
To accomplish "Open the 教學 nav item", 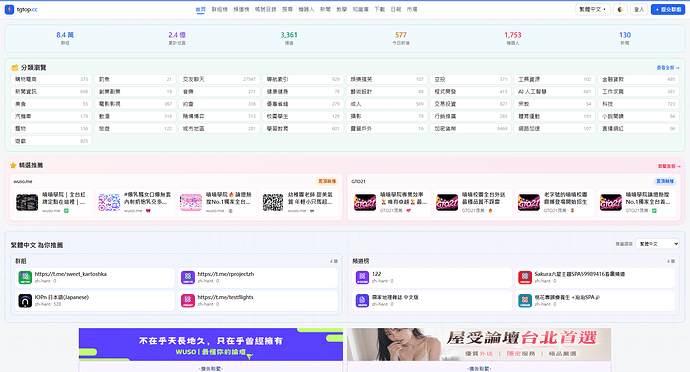I will [x=341, y=9].
